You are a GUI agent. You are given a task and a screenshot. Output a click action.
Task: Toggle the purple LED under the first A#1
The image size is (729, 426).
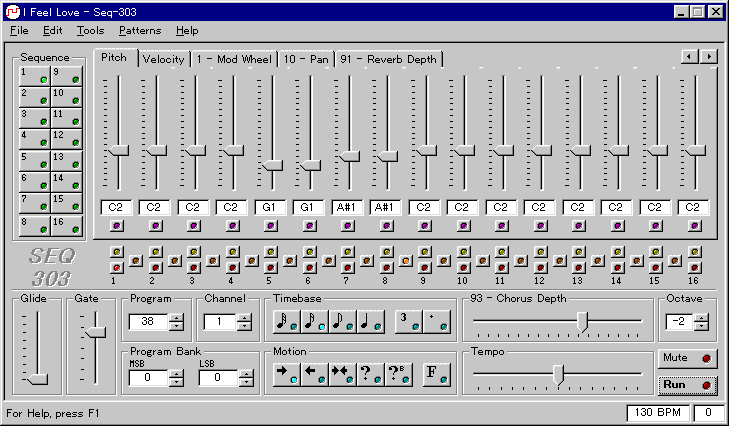coord(347,226)
